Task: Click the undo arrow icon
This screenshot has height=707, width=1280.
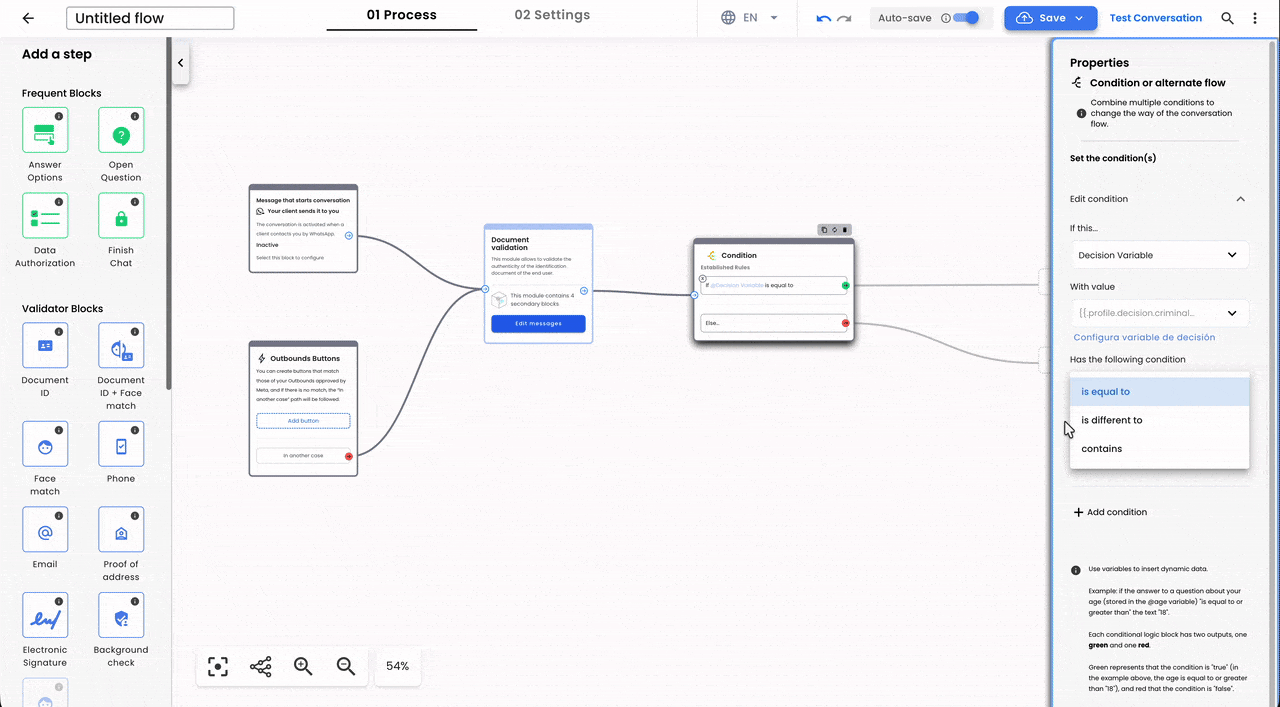Action: (824, 18)
